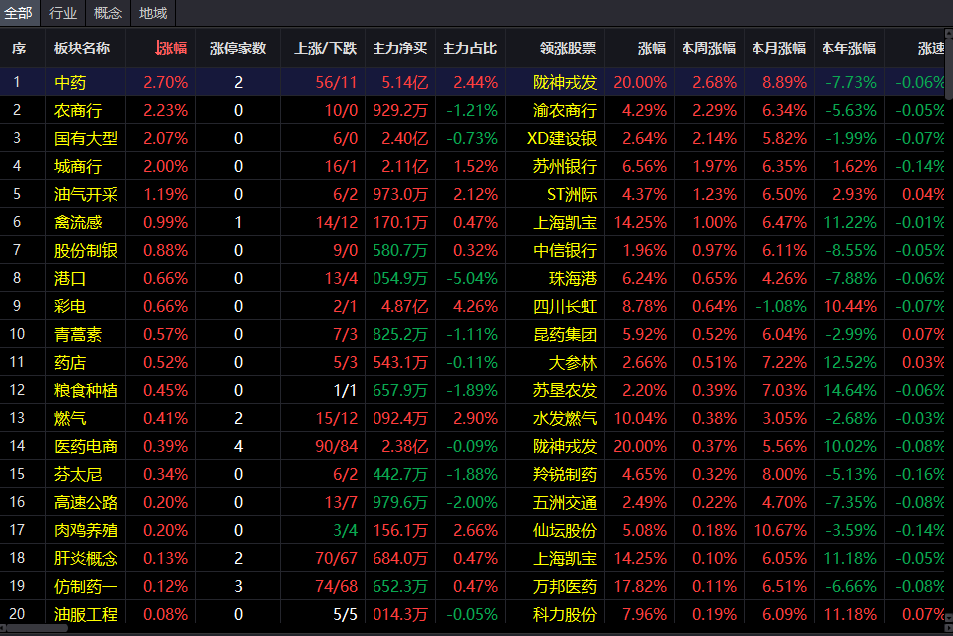The image size is (953, 636).
Task: Open the 地域 tab
Action: pos(153,13)
